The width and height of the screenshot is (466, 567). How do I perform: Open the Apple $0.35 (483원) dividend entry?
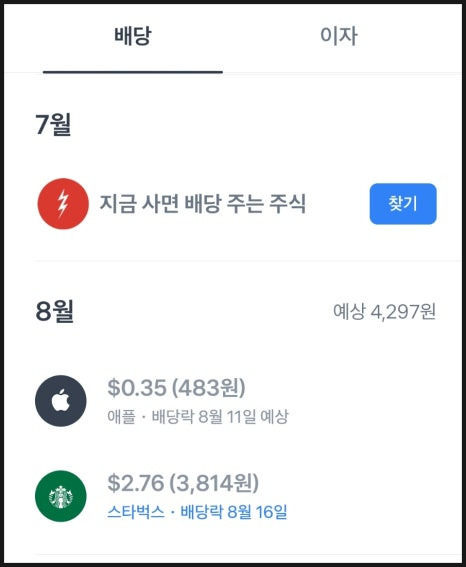[x=231, y=401]
